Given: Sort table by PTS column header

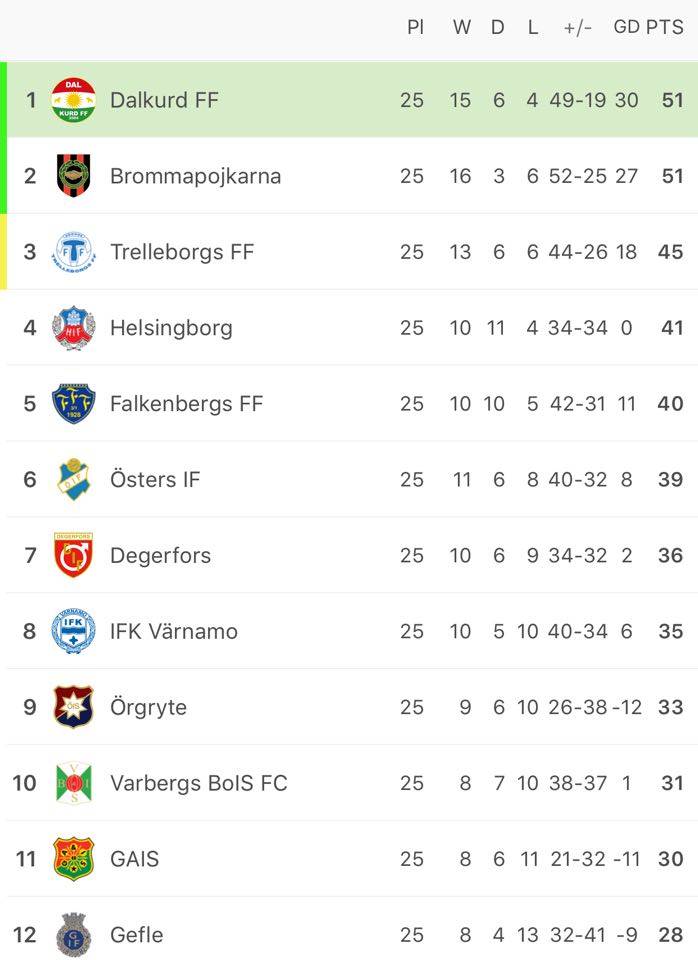Looking at the screenshot, I should pos(664,28).
